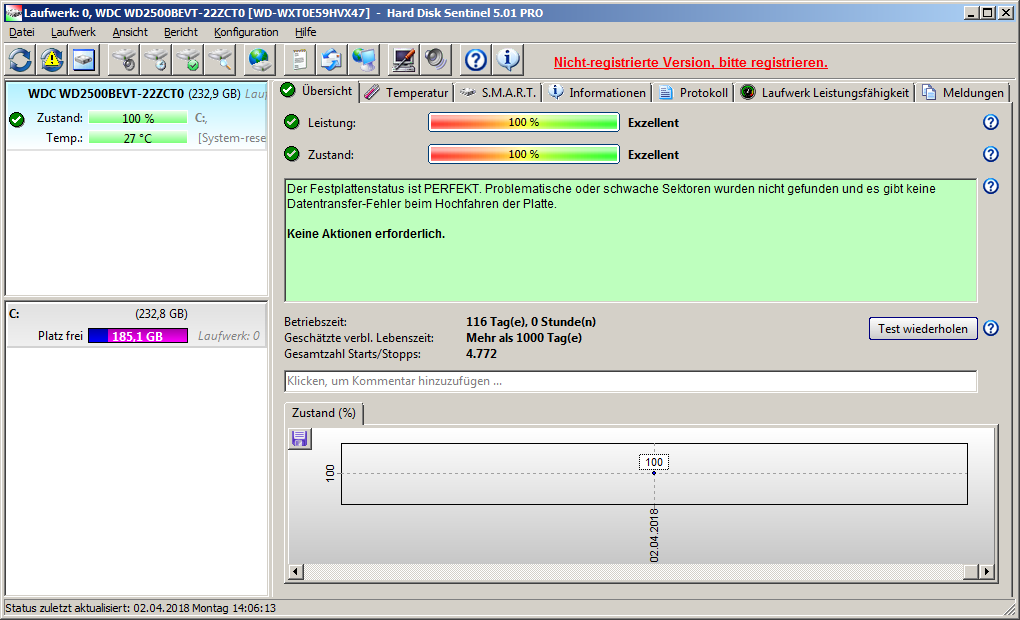This screenshot has width=1020, height=620.
Task: Click the disk list Zustand 100 % bar
Action: click(138, 118)
